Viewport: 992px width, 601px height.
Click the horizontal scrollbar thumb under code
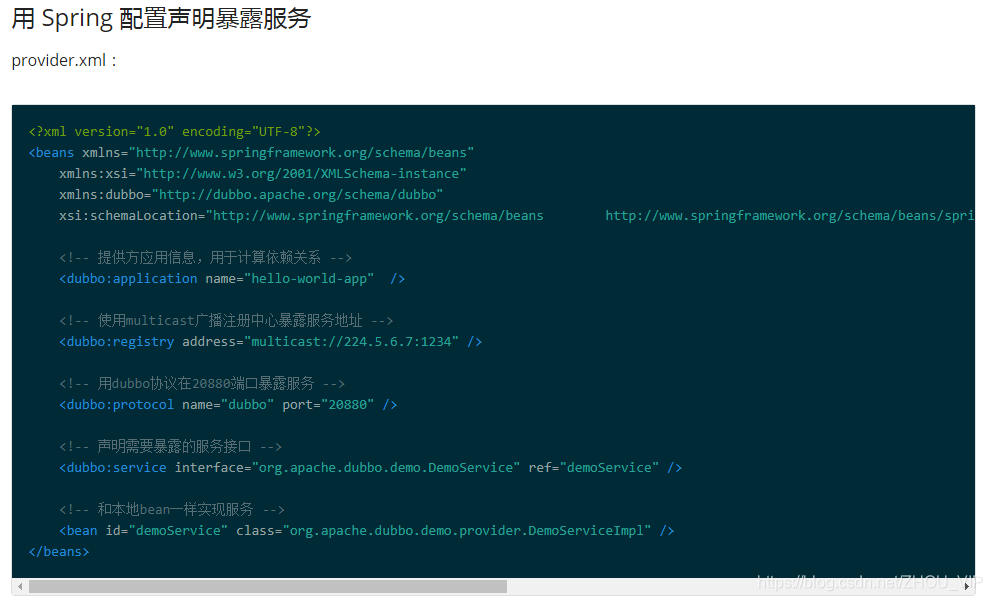[x=268, y=586]
